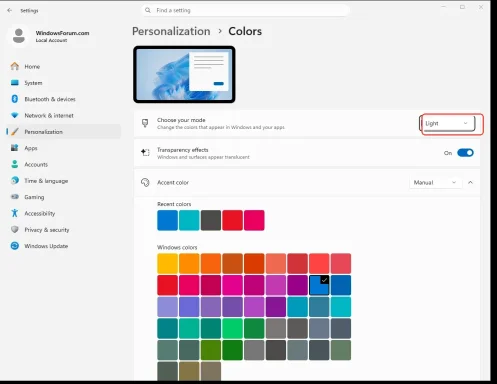
Task: Click the Windows colors label
Action: point(177,247)
